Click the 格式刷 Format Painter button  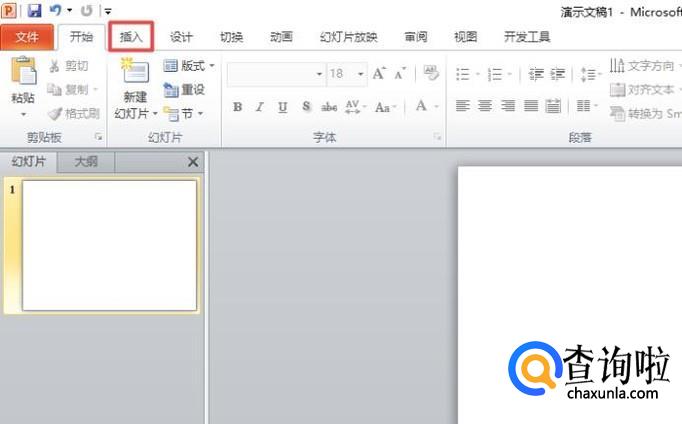coord(74,114)
